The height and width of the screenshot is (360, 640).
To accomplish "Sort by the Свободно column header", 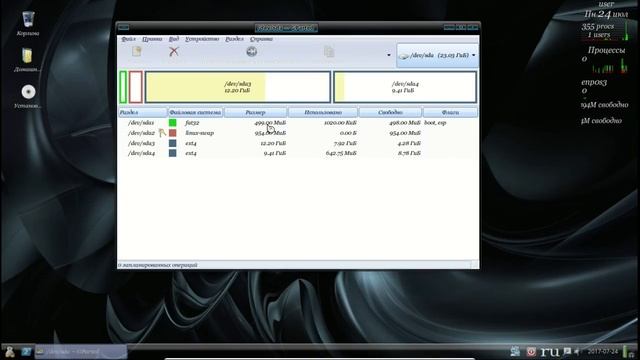I will coord(390,112).
